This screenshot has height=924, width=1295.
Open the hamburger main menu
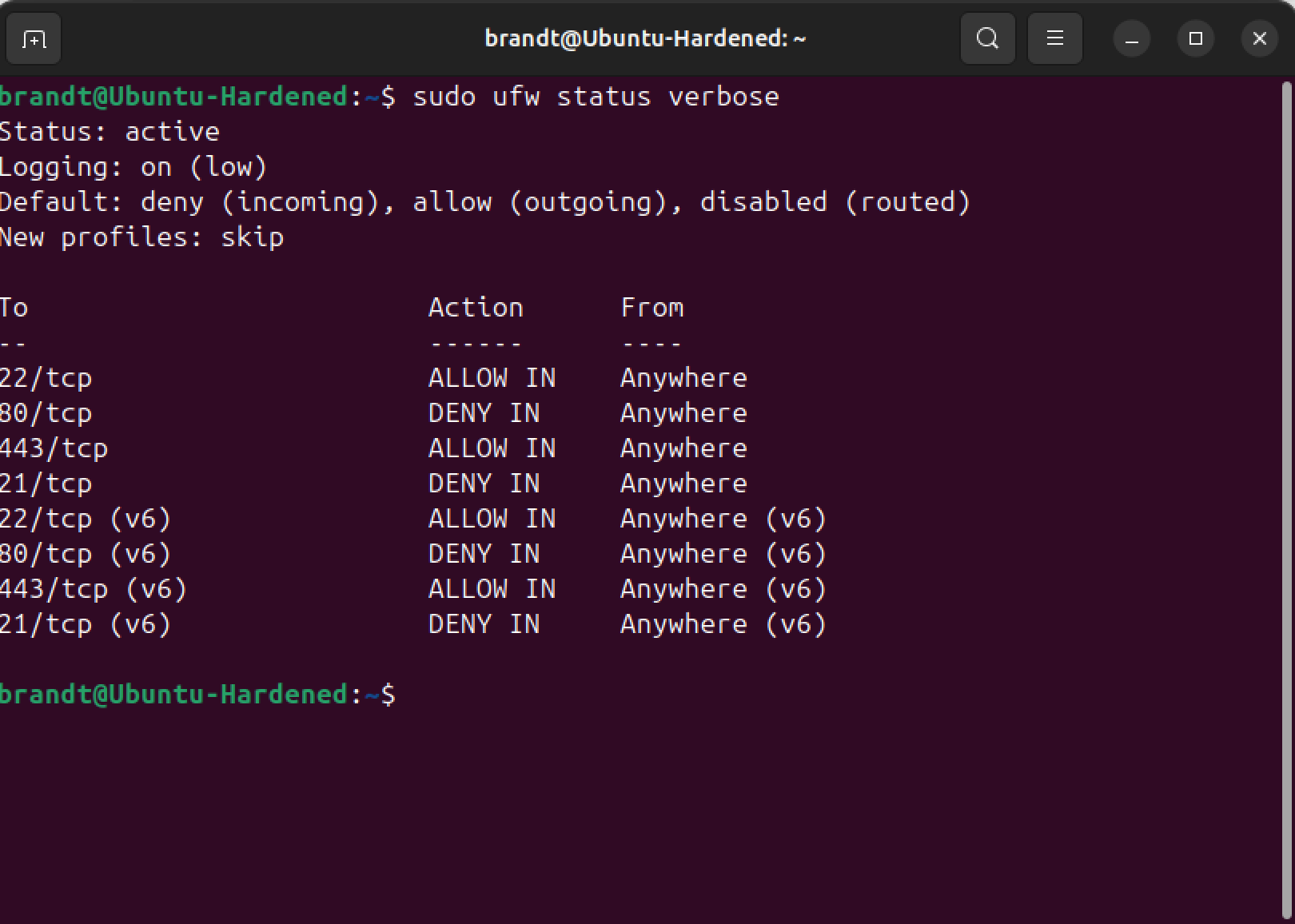coord(1054,38)
